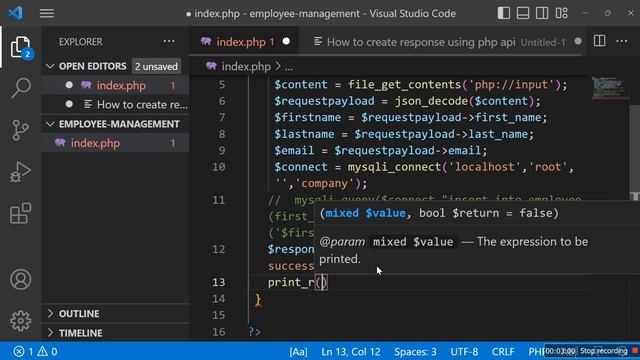Close unsaved Untitled-1 tab via dot
640x360 pixels.
click(578, 42)
